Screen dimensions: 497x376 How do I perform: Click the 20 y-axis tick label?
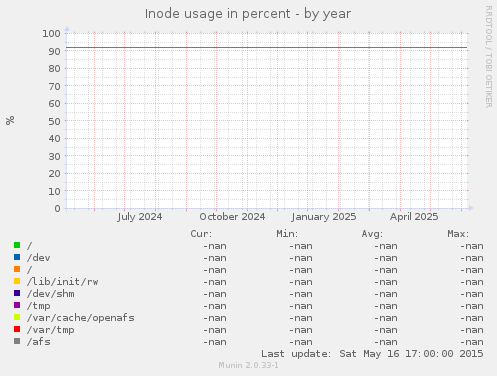55,173
